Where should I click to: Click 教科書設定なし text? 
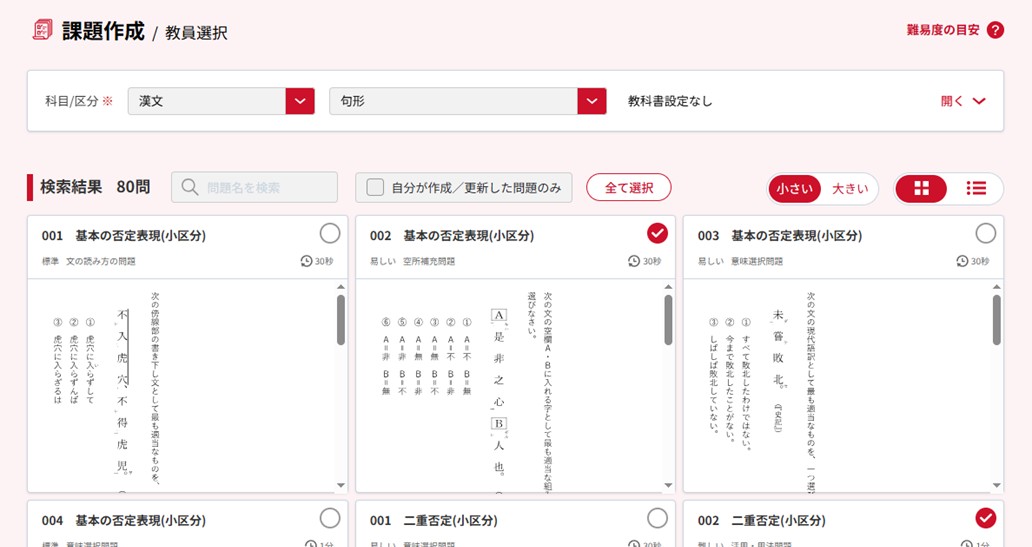669,101
